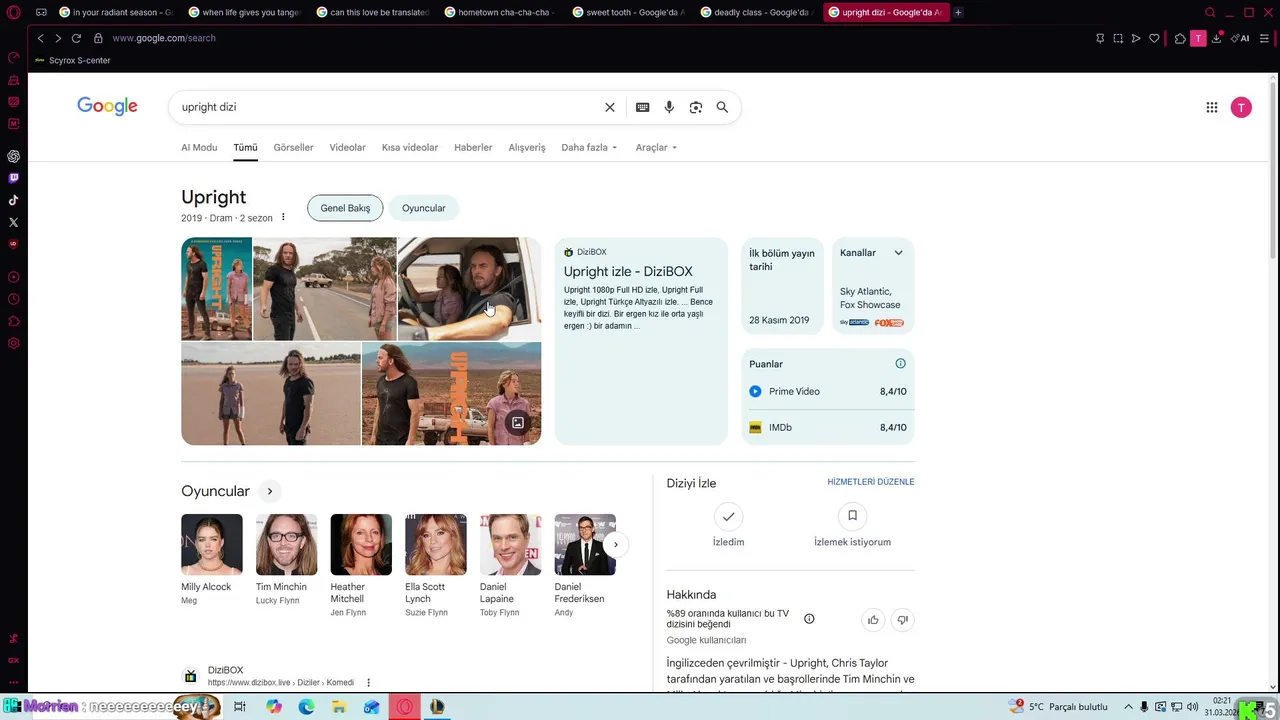The width and height of the screenshot is (1280, 720).
Task: Open the Upright izle - DiziBOX link
Action: pyautogui.click(x=628, y=271)
